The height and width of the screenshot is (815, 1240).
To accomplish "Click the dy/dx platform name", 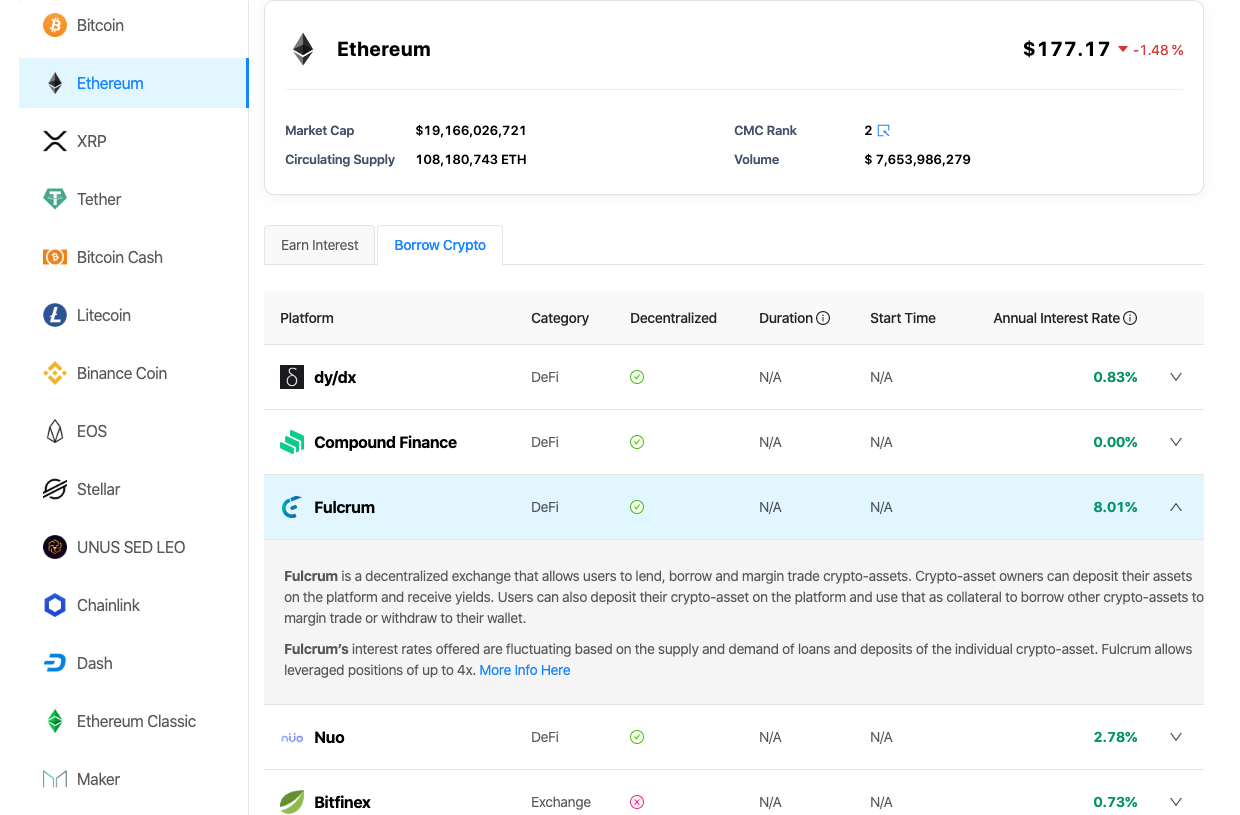I will (x=335, y=377).
